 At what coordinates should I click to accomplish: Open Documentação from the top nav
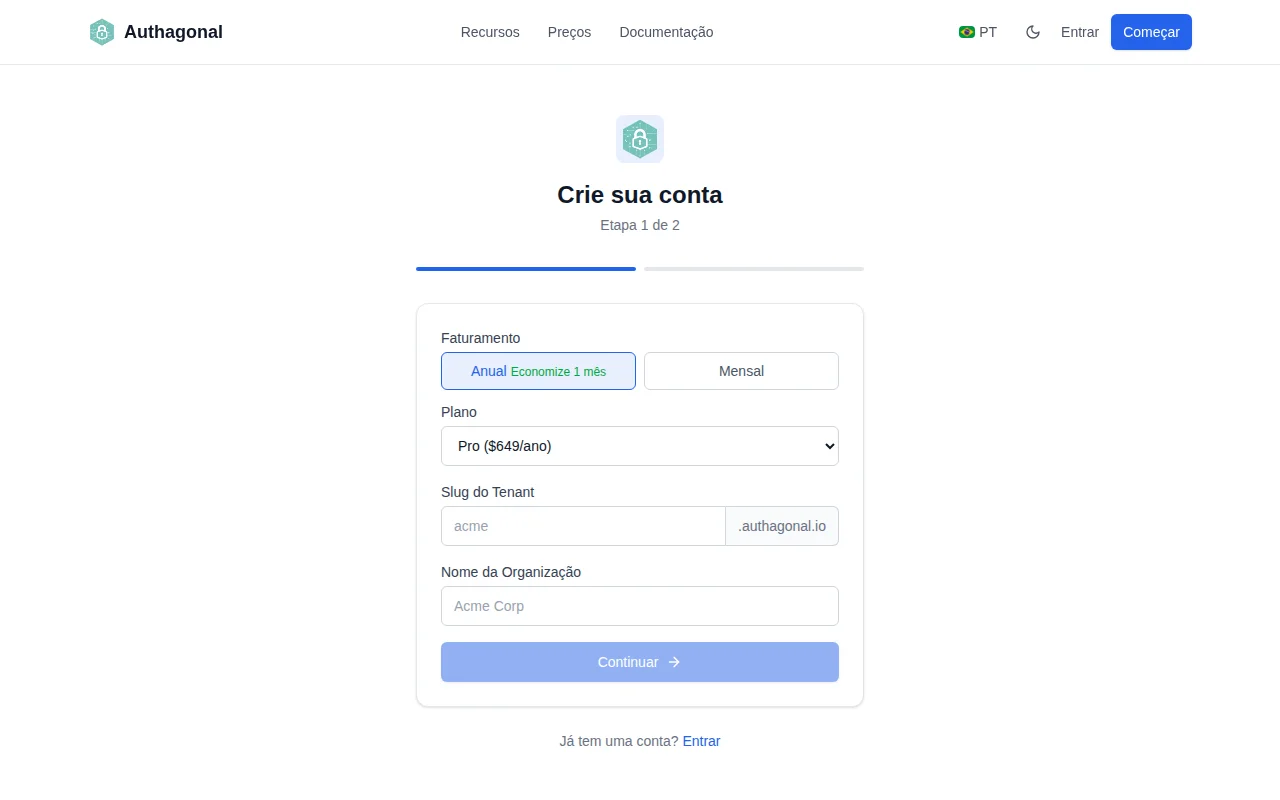[666, 32]
